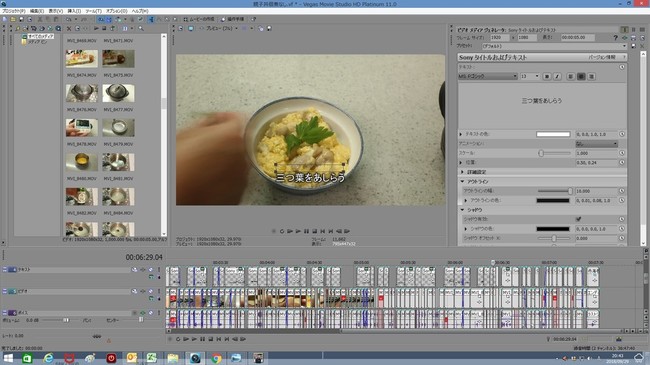650x365 pixels.
Task: Open a project via the folder icon
Action: (x=13, y=19)
